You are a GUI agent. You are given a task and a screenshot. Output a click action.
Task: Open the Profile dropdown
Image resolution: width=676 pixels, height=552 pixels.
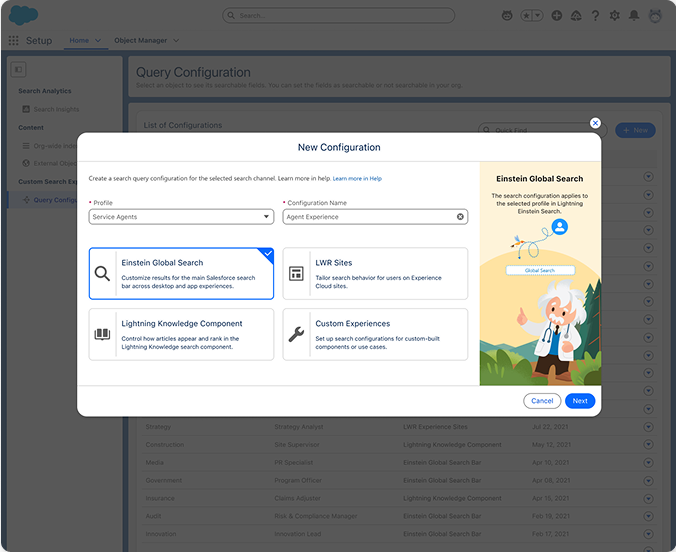tap(181, 217)
